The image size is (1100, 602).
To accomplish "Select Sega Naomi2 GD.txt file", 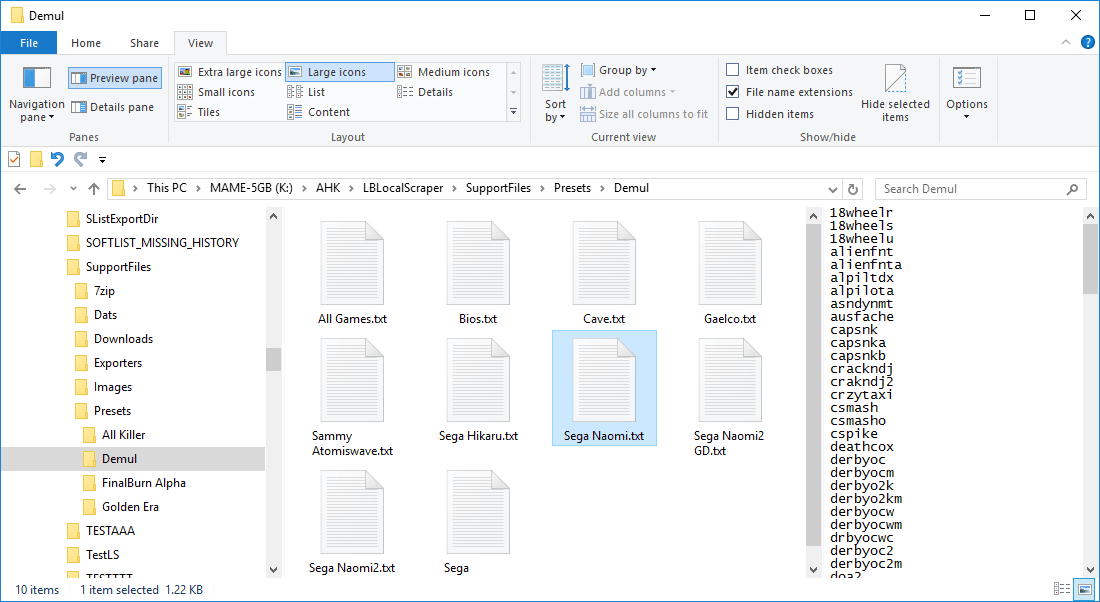I will point(730,397).
